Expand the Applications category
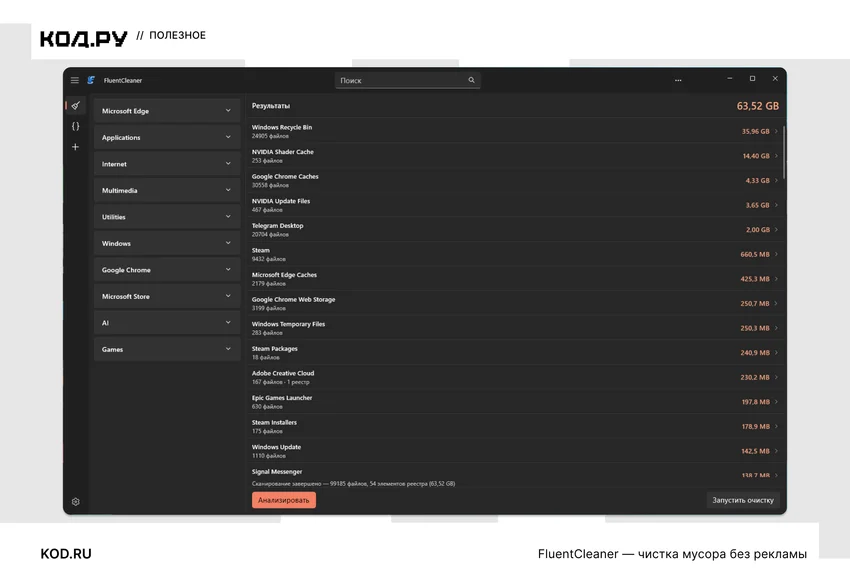Image resolution: width=850 pixels, height=582 pixels. (167, 137)
